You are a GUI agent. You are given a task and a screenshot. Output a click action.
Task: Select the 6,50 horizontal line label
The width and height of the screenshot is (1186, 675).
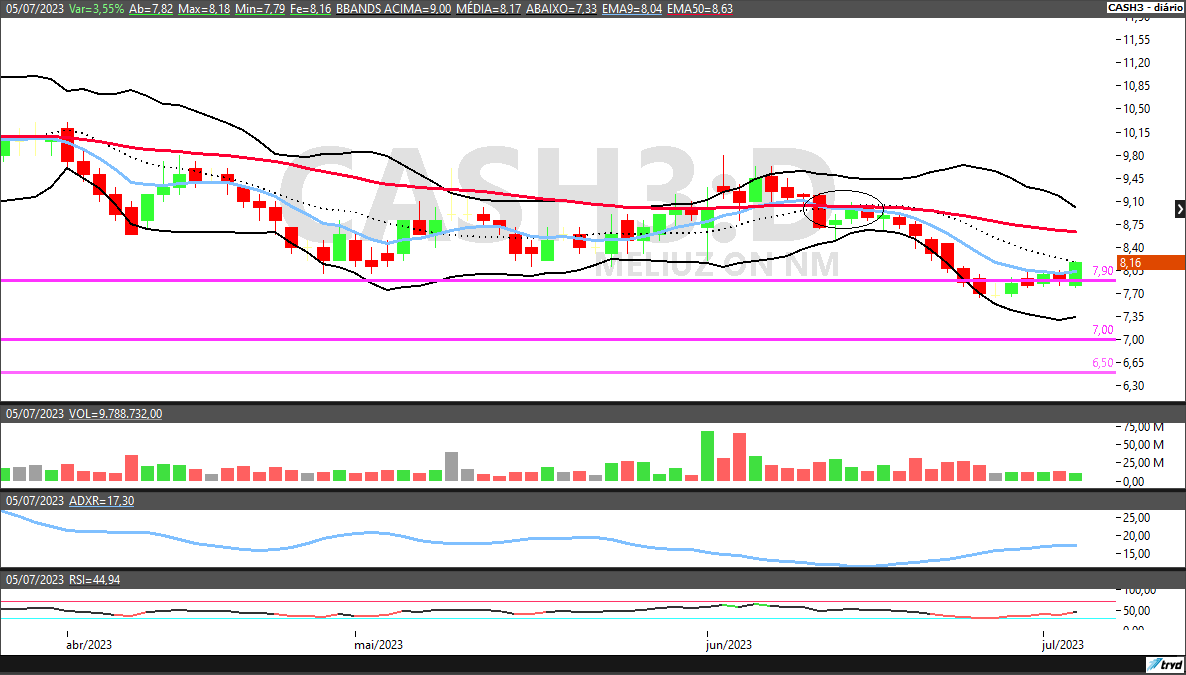tap(1102, 363)
